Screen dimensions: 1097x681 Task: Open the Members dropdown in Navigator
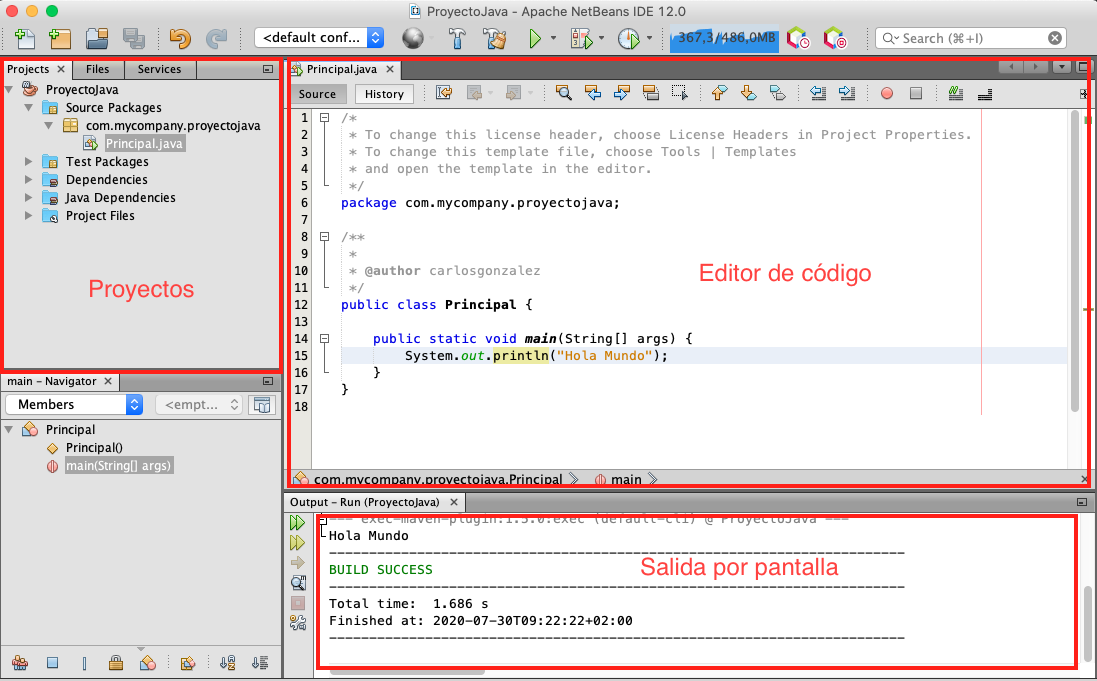[x=73, y=405]
